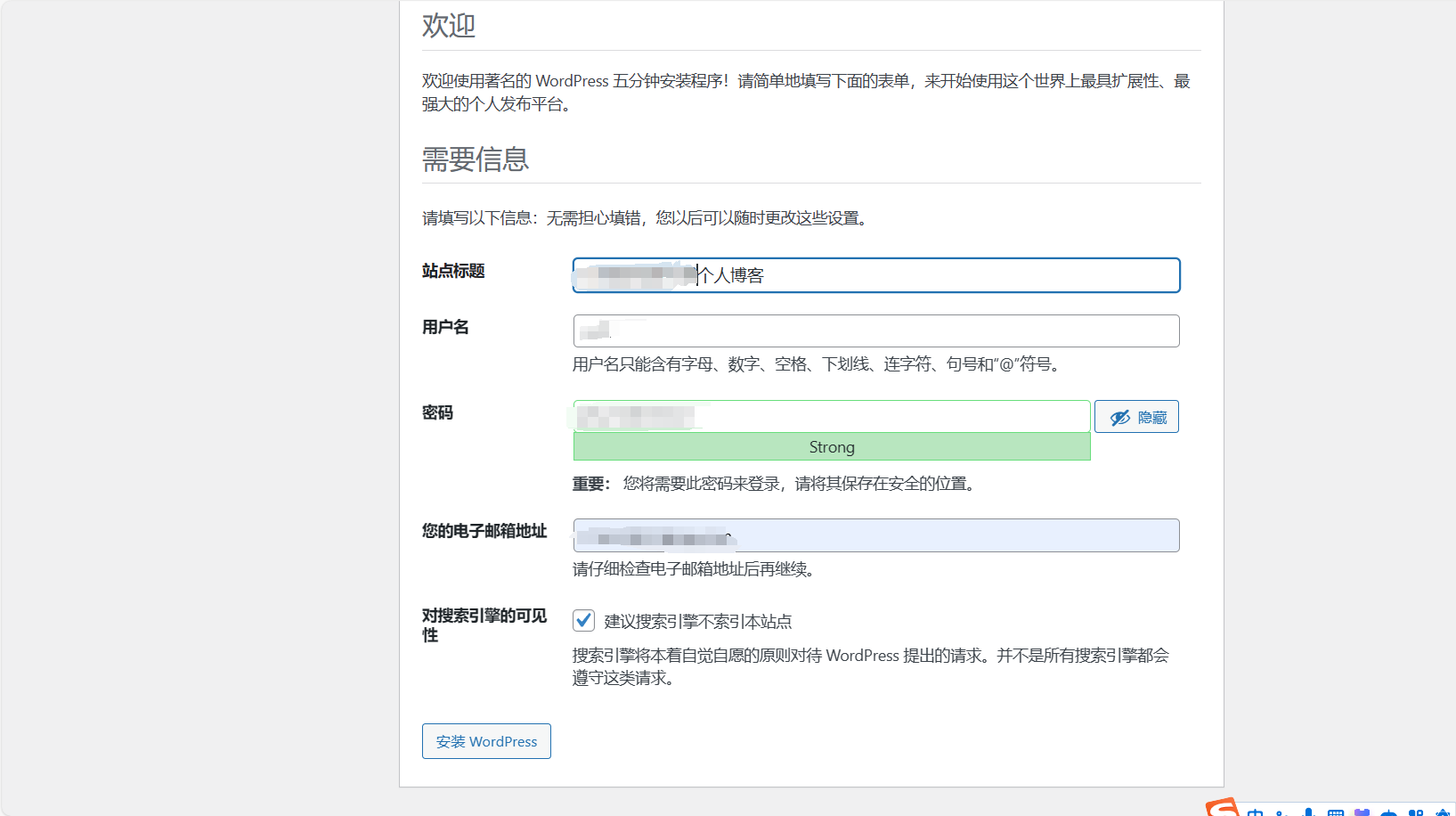The width and height of the screenshot is (1456, 816).
Task: Focus the 用户名 text field
Action: coord(876,330)
